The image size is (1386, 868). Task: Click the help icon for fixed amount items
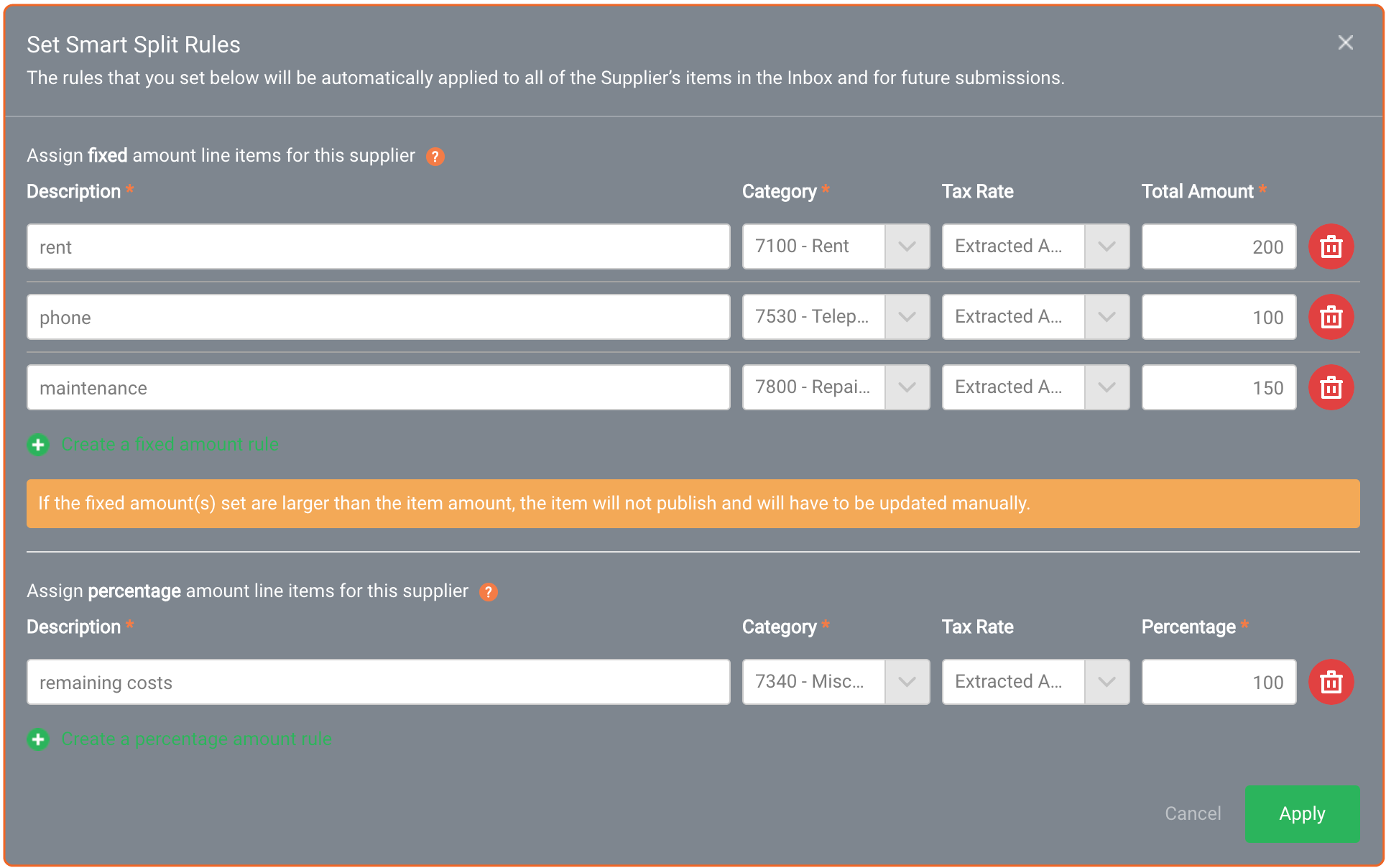click(435, 157)
